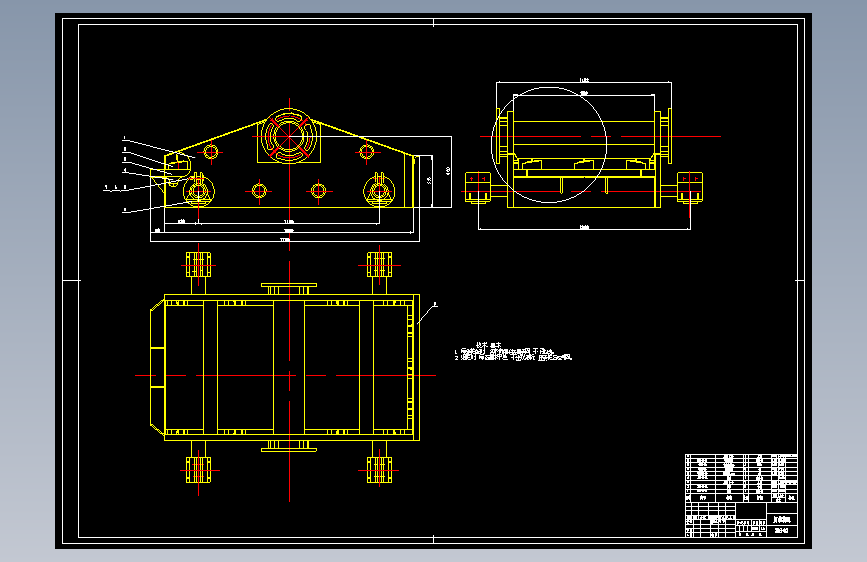Select the large white detail circle in side view
Image resolution: width=867 pixels, height=562 pixels.
(x=549, y=145)
